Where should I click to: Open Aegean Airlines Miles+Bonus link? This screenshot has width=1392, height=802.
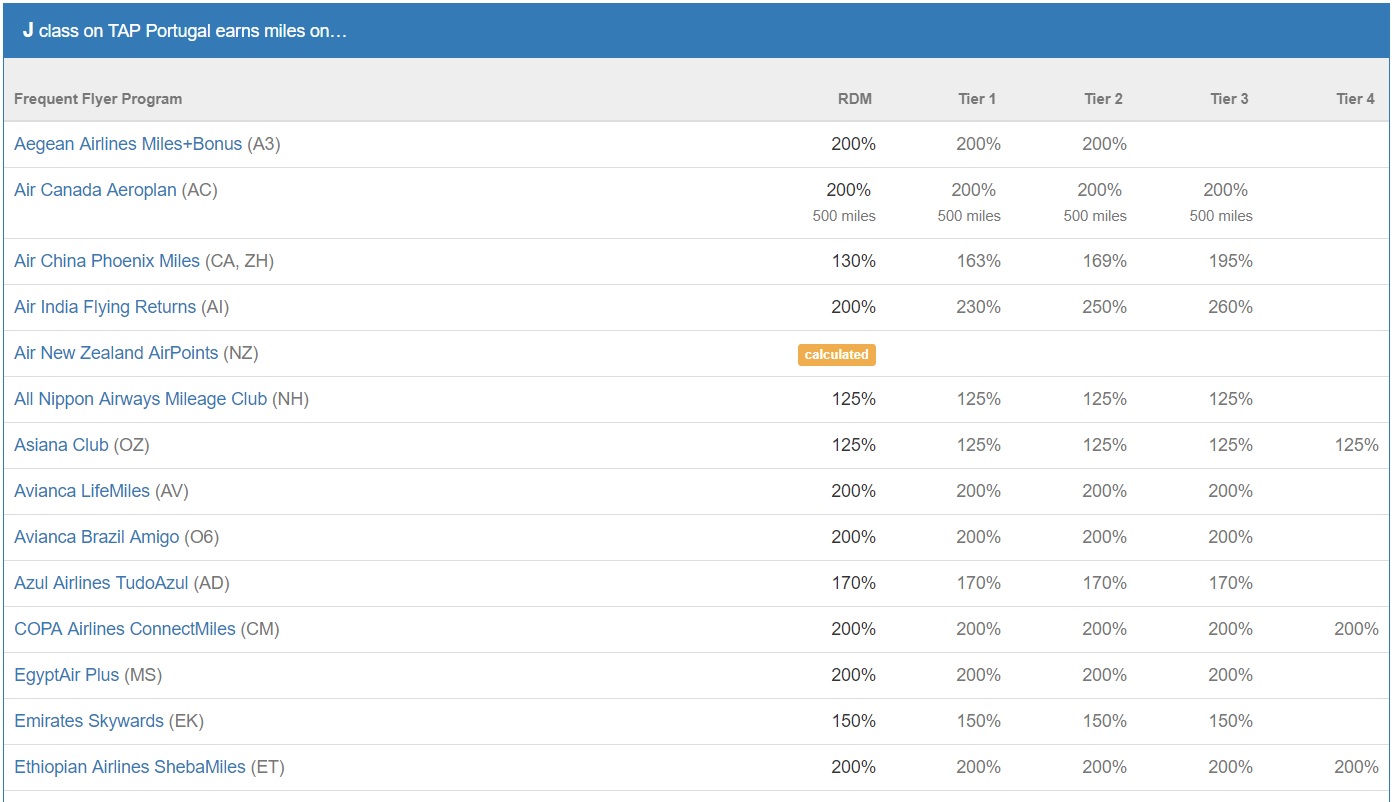click(x=128, y=144)
